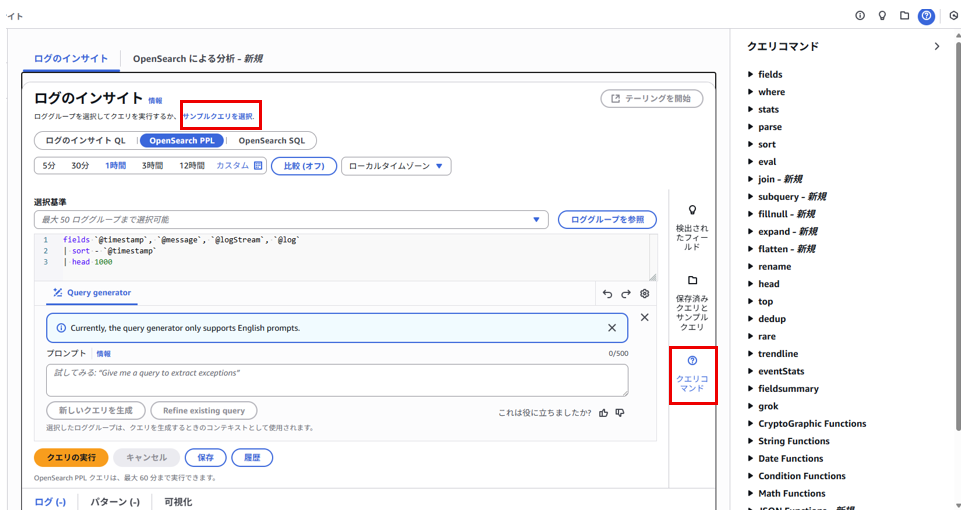This screenshot has height=513, width=961.
Task: Undo the last query editor change
Action: [x=607, y=294]
